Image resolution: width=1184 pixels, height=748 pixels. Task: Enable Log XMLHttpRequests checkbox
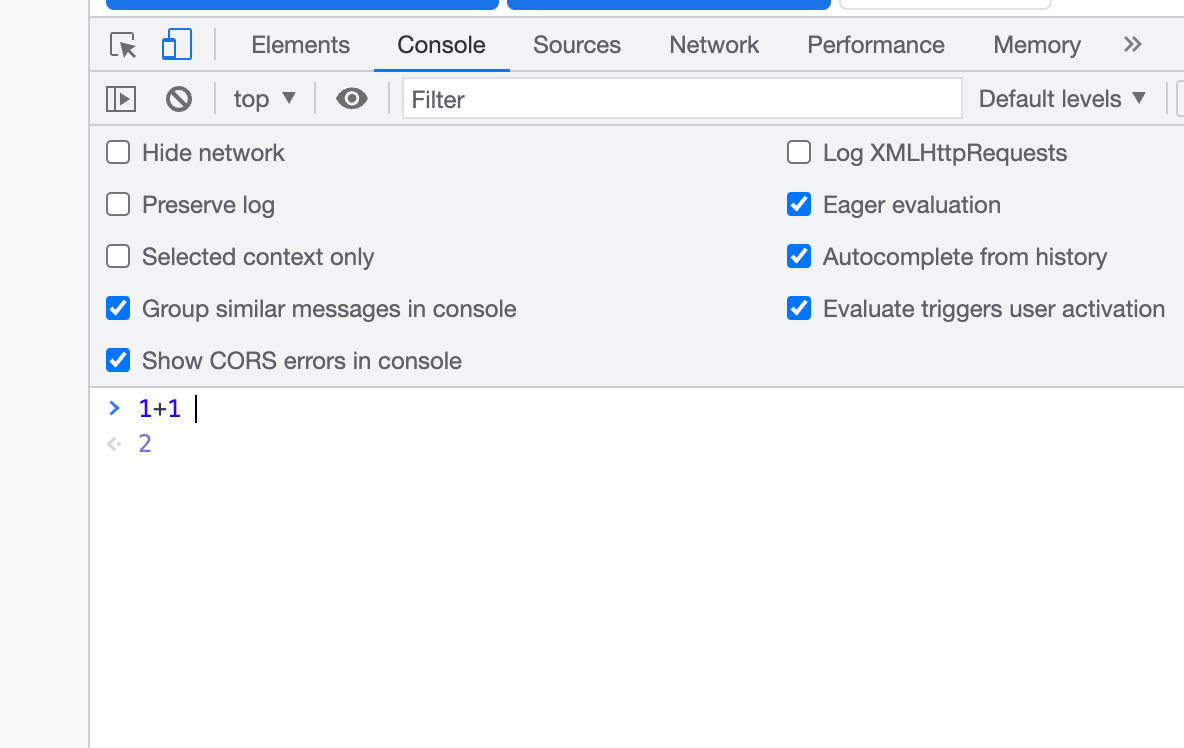799,153
